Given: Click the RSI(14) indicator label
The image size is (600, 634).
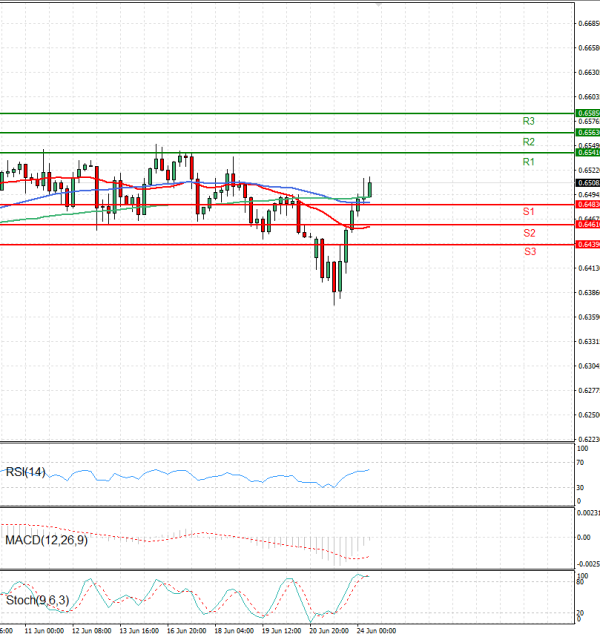Looking at the screenshot, I should point(25,472).
